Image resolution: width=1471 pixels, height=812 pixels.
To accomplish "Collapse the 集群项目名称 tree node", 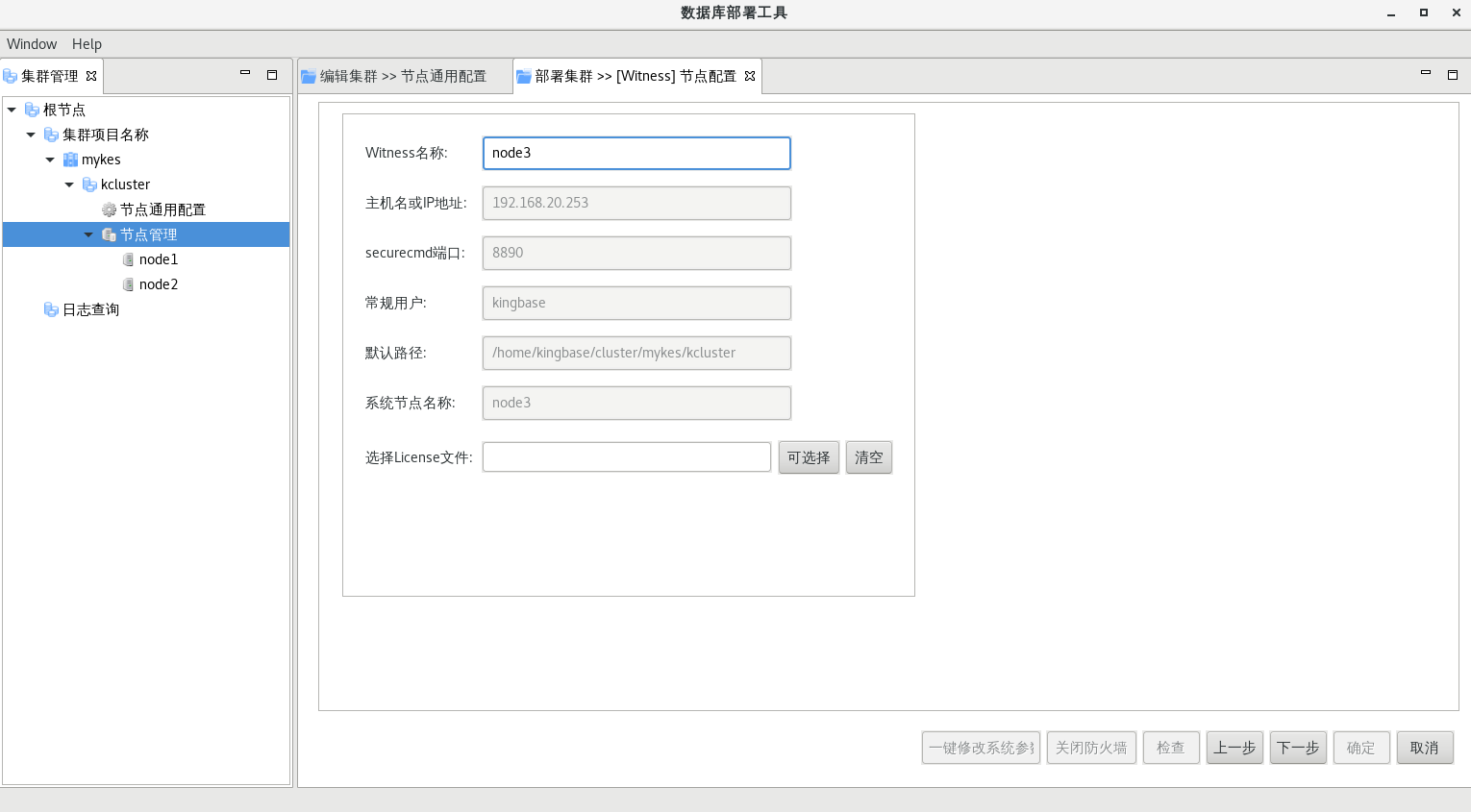I will click(x=31, y=135).
